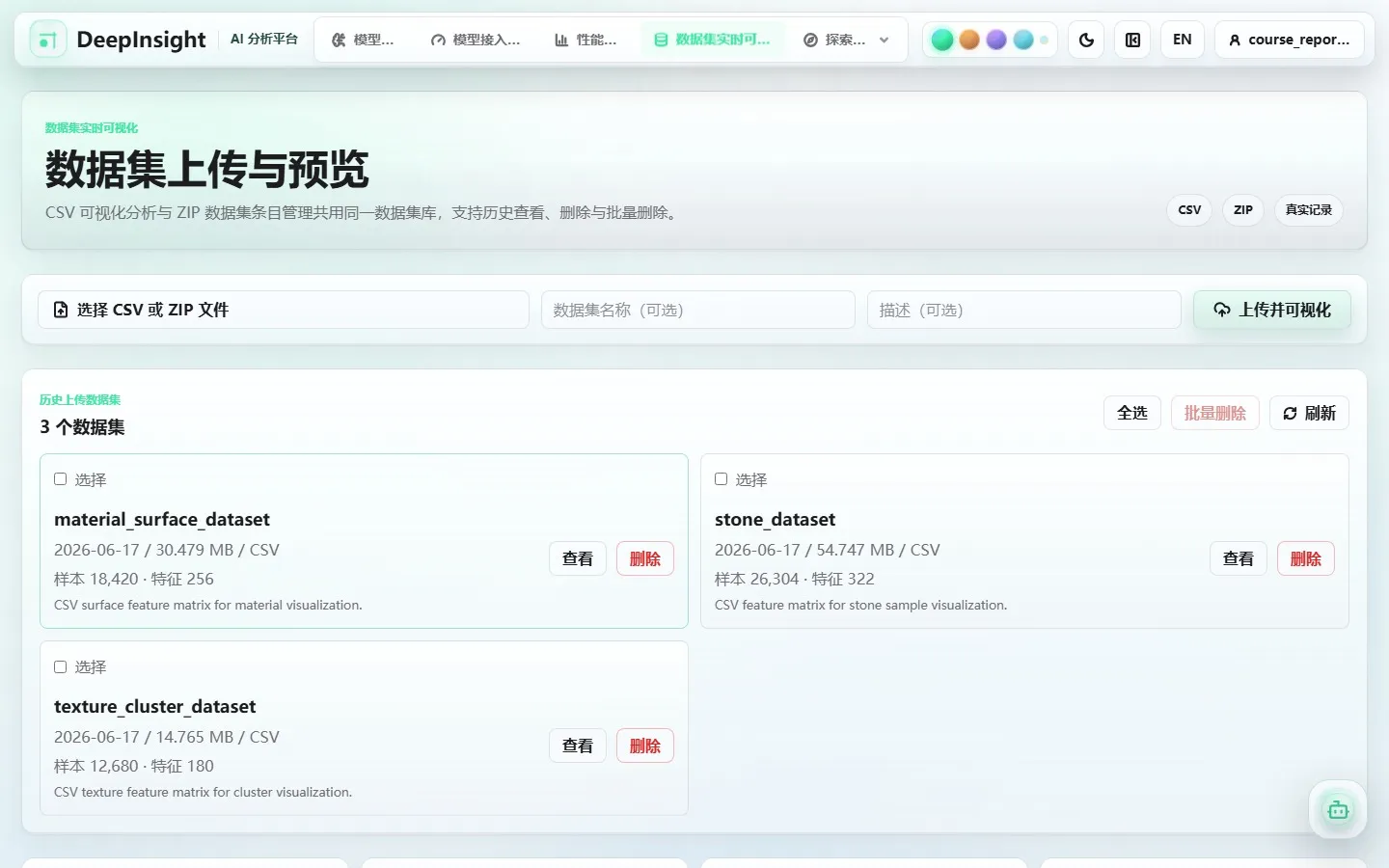Pick the green theme color swatch

click(942, 40)
